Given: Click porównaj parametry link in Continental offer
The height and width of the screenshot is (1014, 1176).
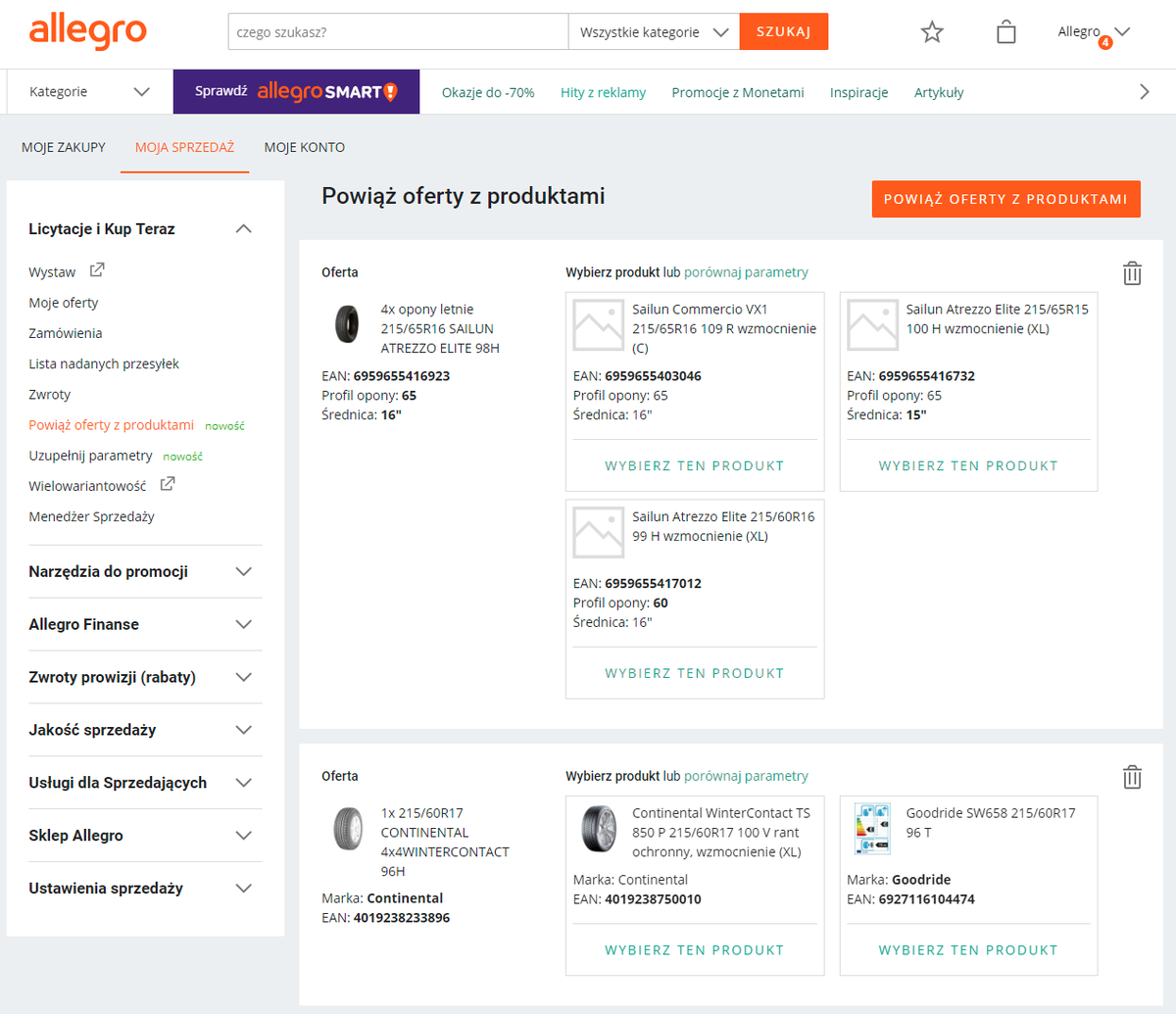Looking at the screenshot, I should coord(746,777).
